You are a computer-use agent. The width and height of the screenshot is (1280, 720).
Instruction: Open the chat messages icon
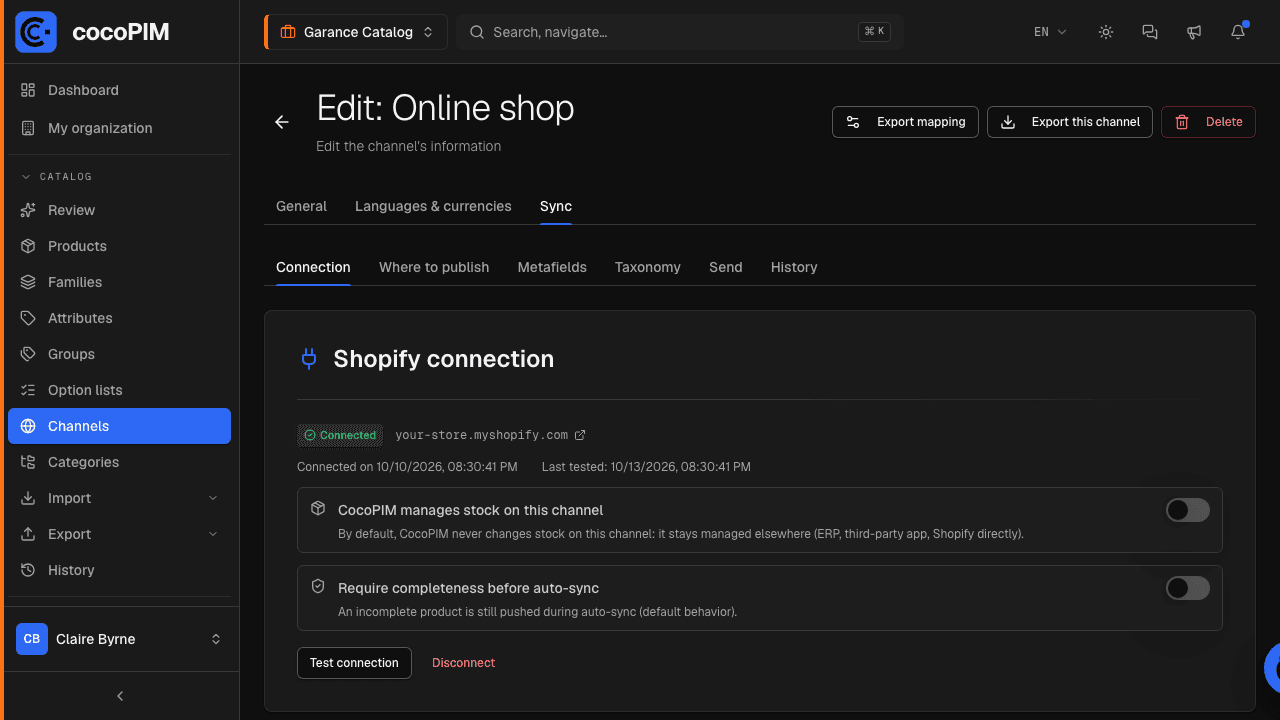click(1150, 32)
